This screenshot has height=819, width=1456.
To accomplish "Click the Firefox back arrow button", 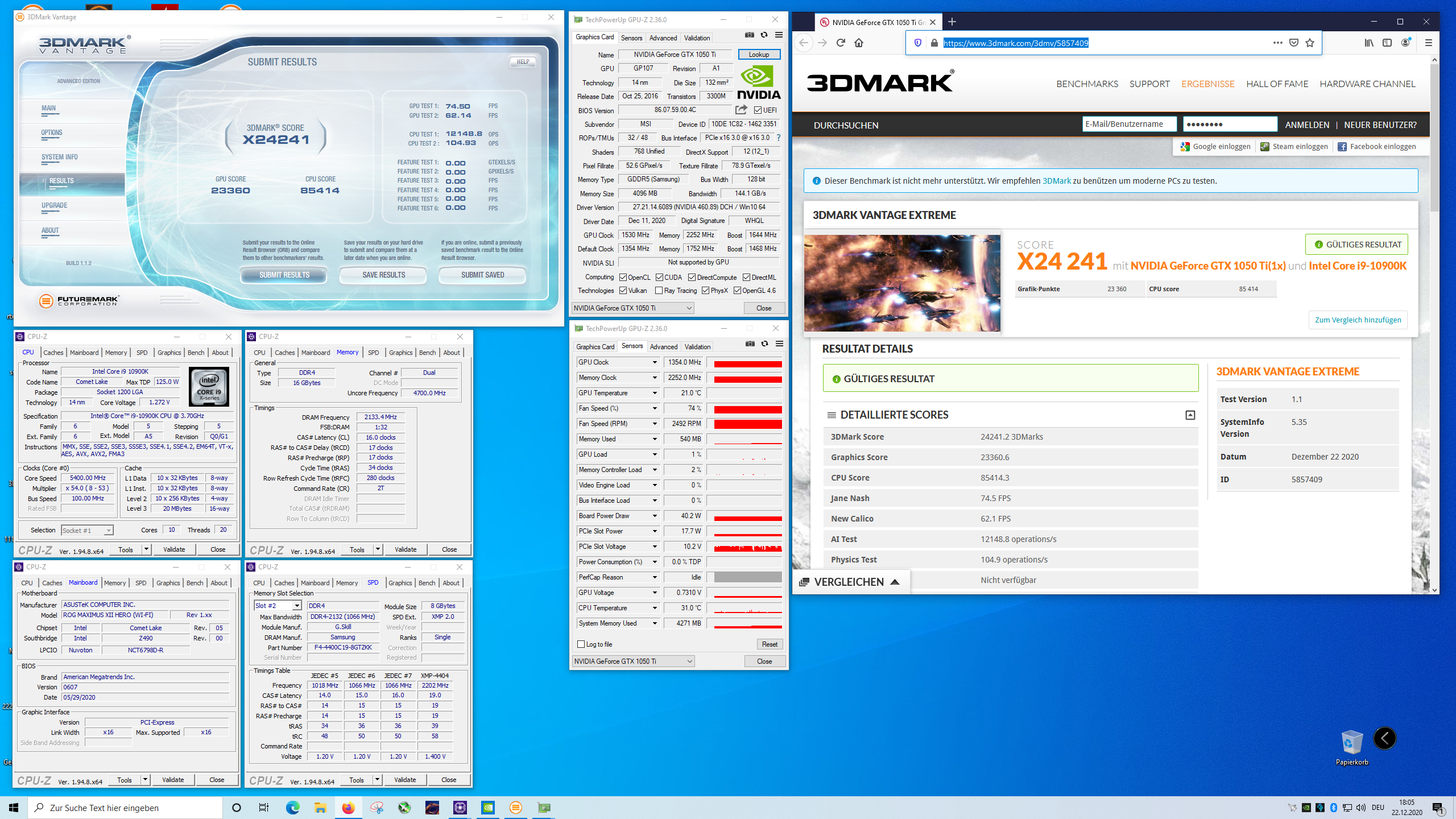I will point(804,43).
